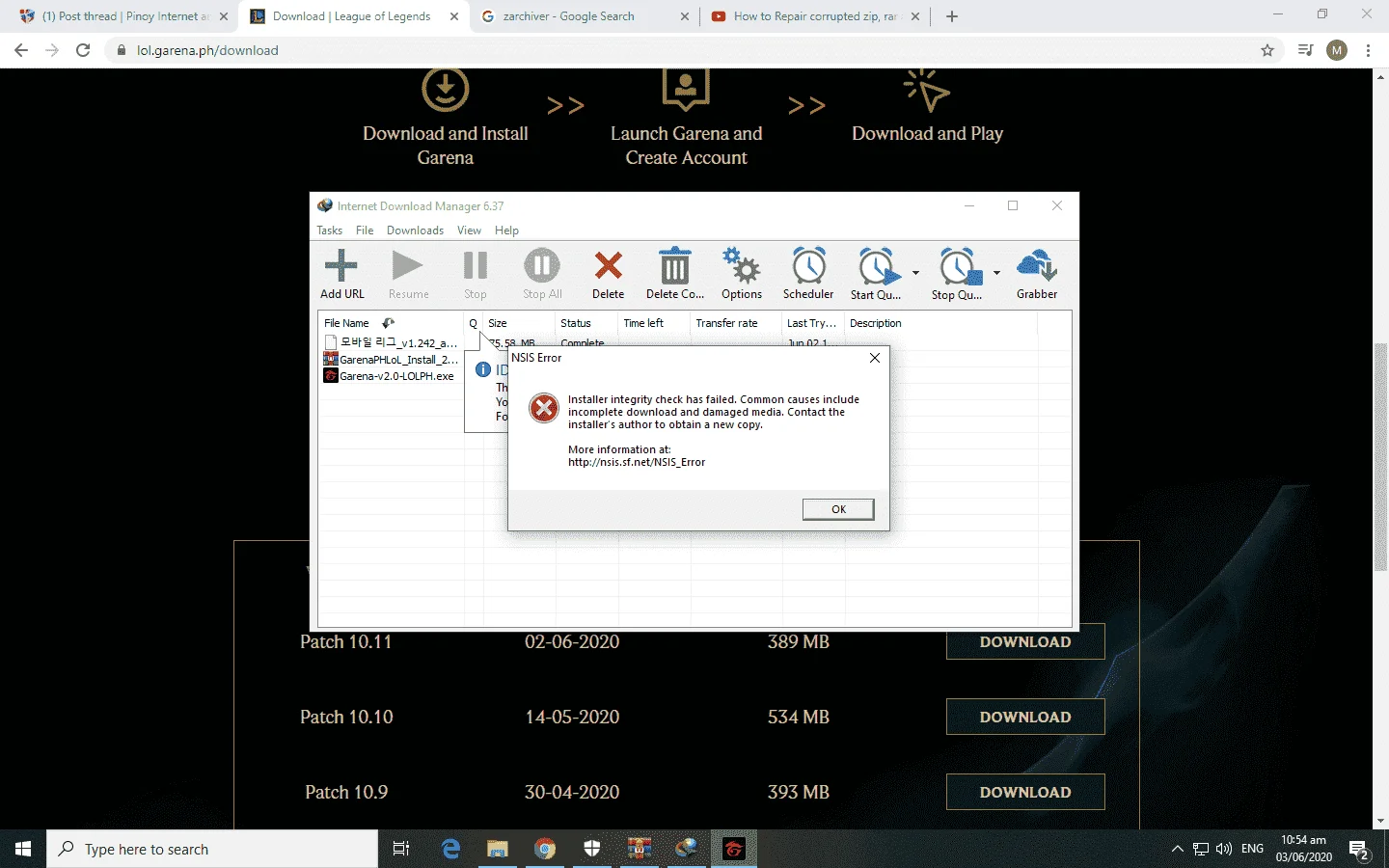Image resolution: width=1389 pixels, height=868 pixels.
Task: Open the Windows notification center
Action: pos(1360,849)
